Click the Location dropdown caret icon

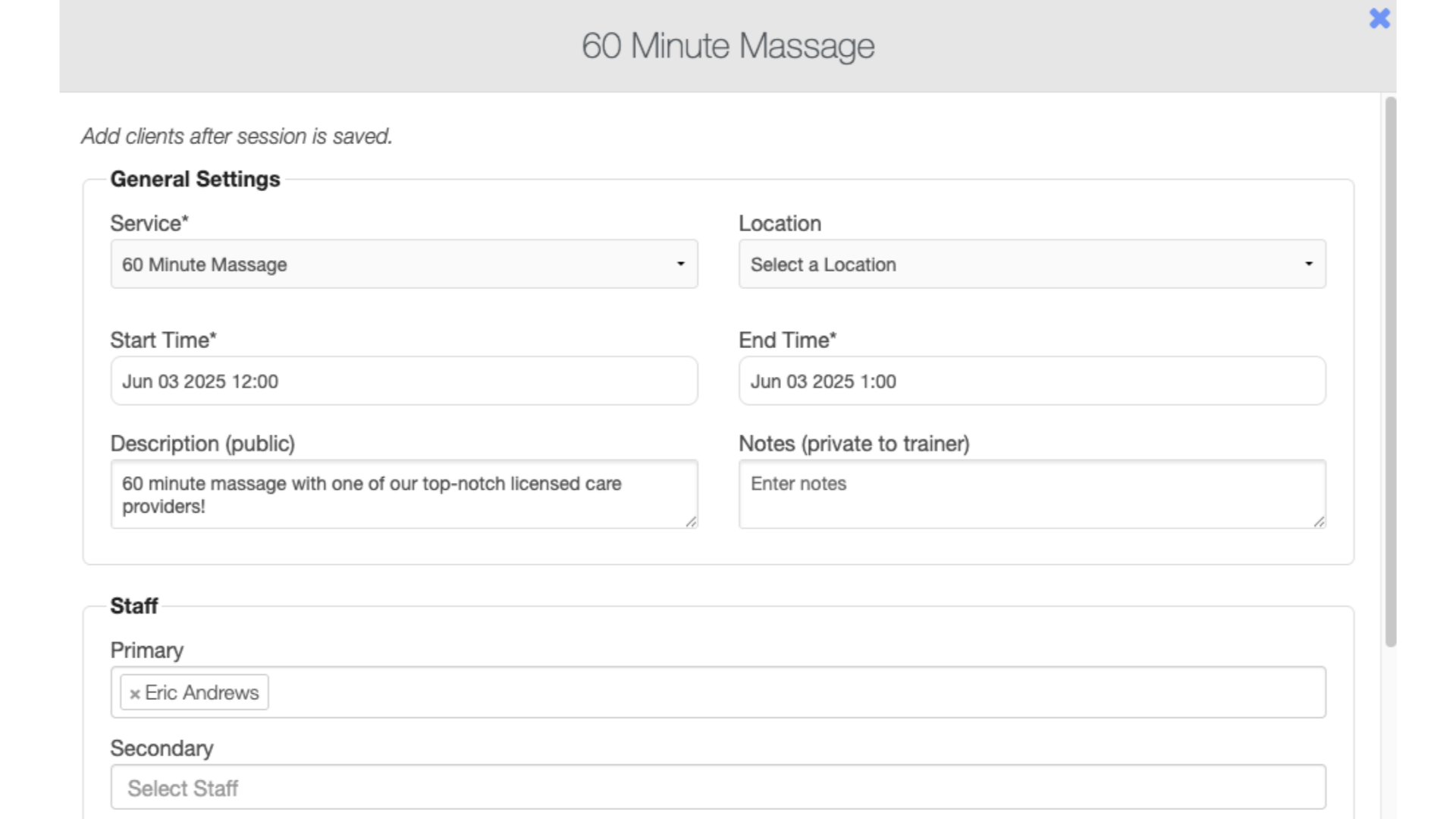[1308, 264]
